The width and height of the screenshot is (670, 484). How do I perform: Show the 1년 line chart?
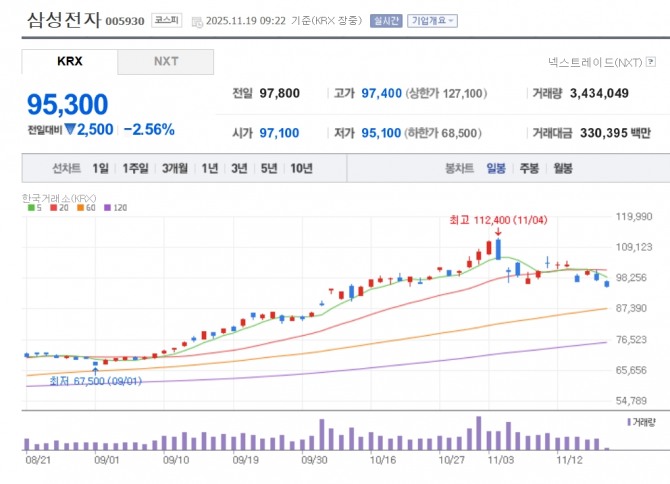pos(209,168)
